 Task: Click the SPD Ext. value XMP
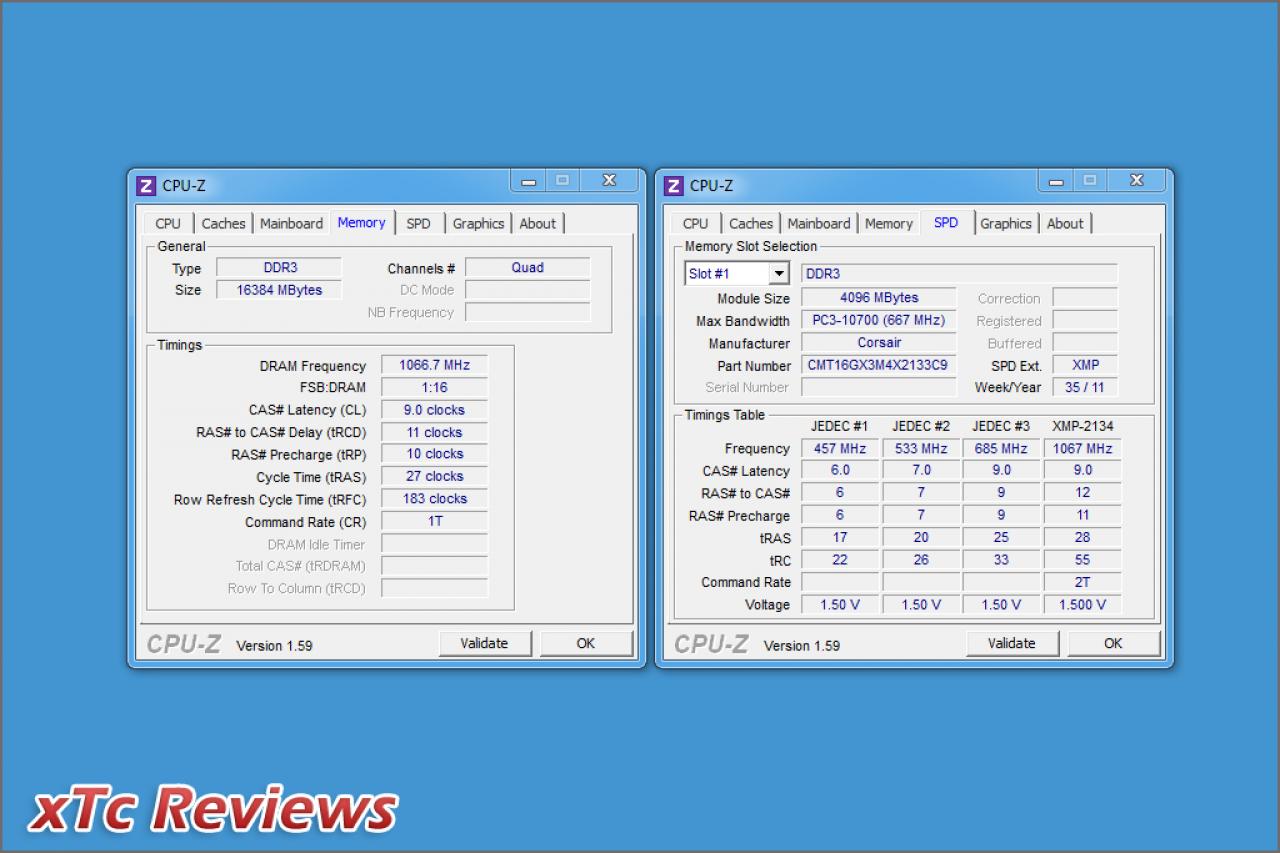pyautogui.click(x=1085, y=365)
